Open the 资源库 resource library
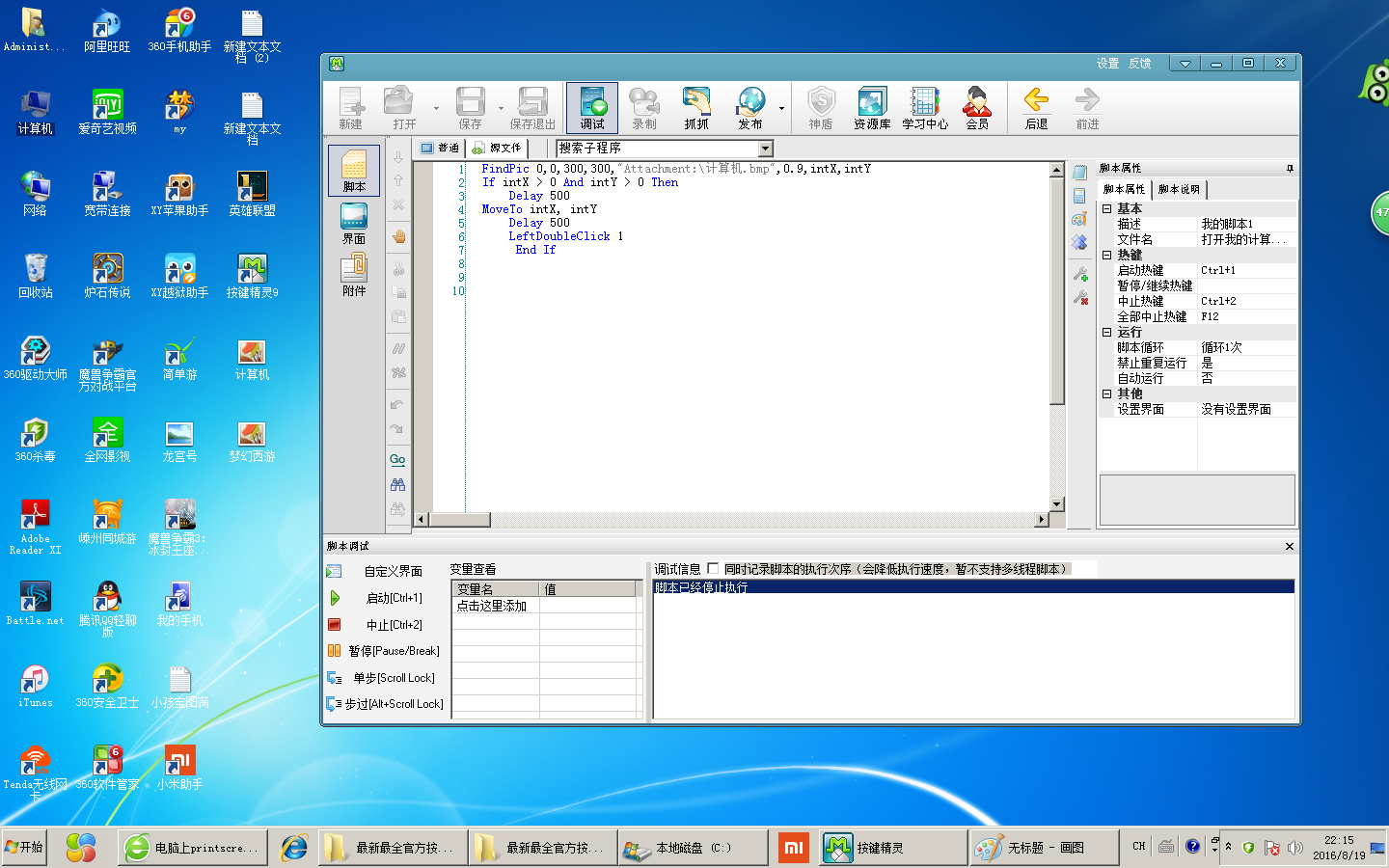 tap(872, 107)
